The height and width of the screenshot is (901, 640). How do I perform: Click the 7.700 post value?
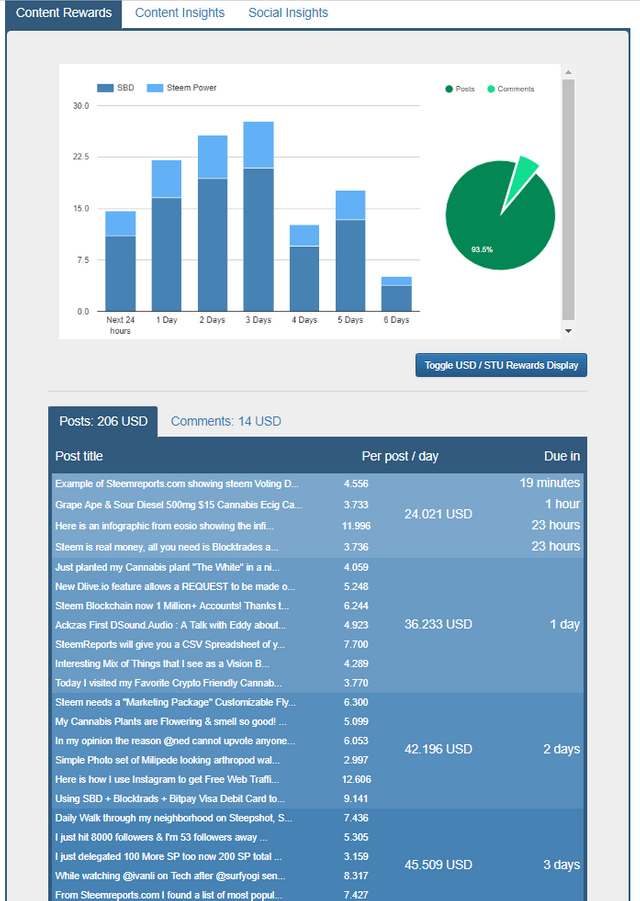coord(356,645)
